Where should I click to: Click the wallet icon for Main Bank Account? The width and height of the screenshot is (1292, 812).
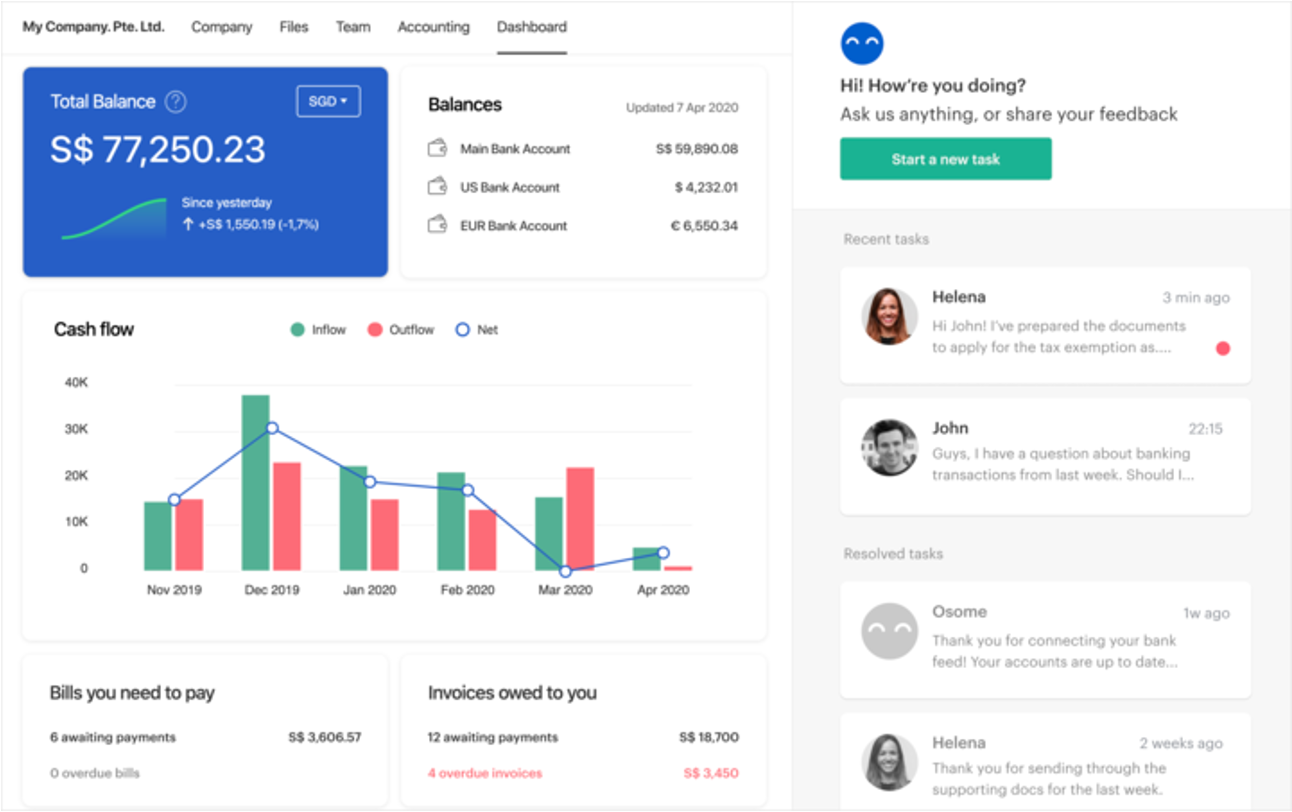click(437, 149)
